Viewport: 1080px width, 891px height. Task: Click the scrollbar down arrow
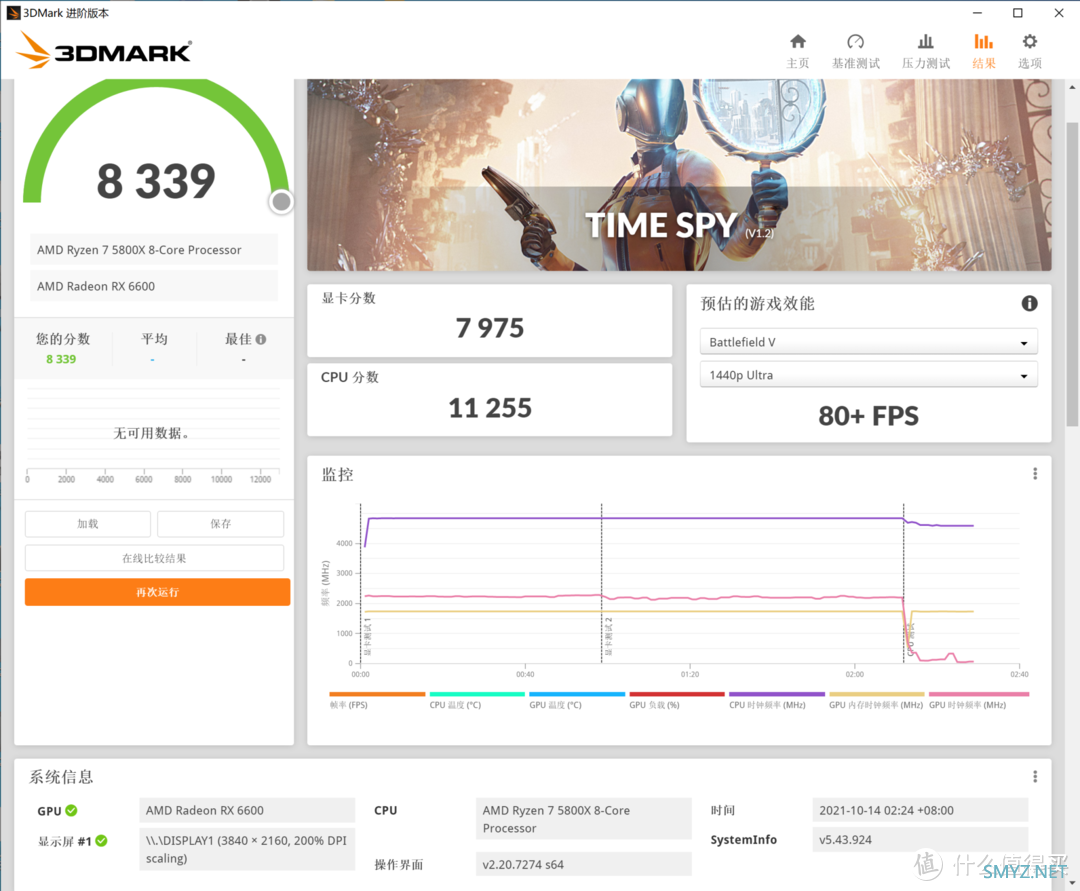(x=1072, y=883)
